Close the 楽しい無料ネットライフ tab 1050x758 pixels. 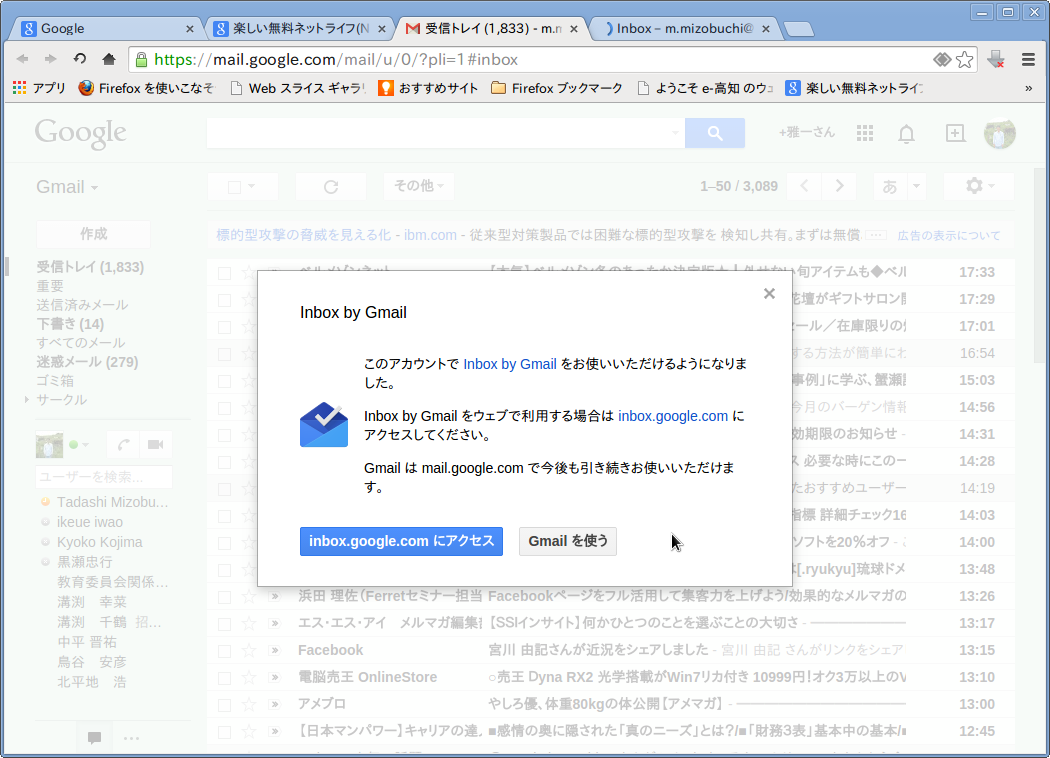coord(382,29)
